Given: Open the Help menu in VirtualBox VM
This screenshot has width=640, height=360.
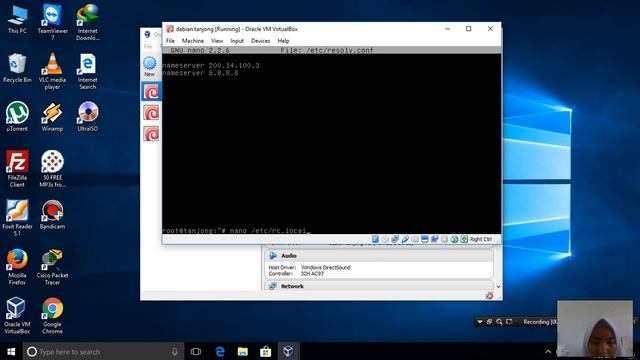Looking at the screenshot, I should (283, 41).
